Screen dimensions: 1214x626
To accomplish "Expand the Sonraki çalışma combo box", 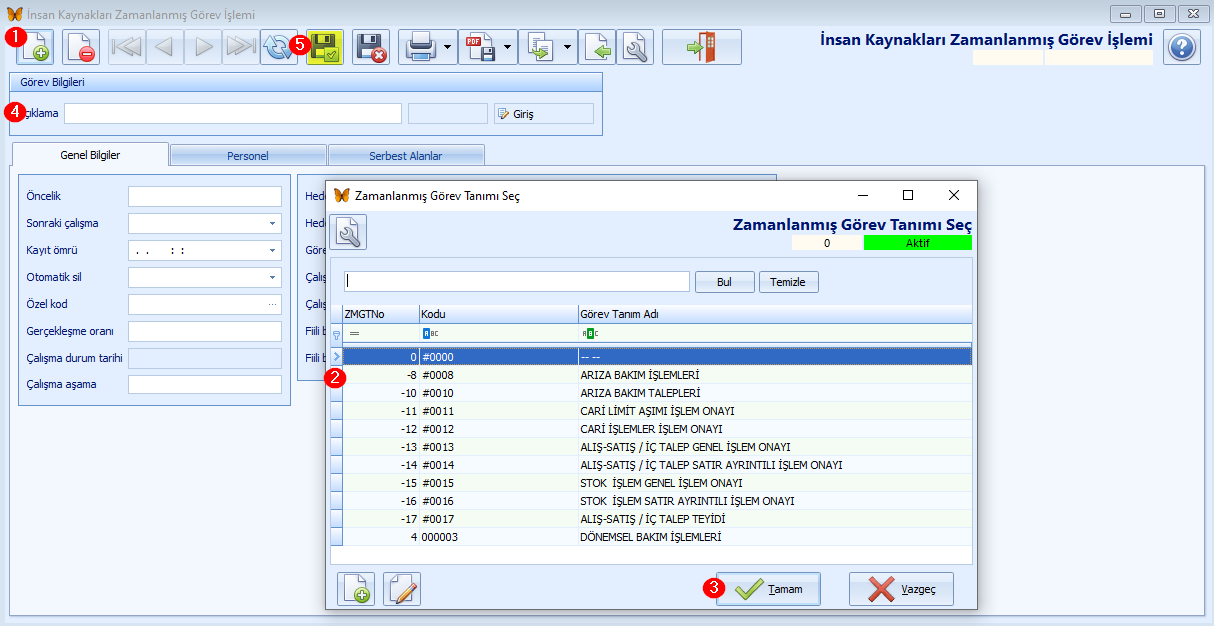I will tap(272, 224).
